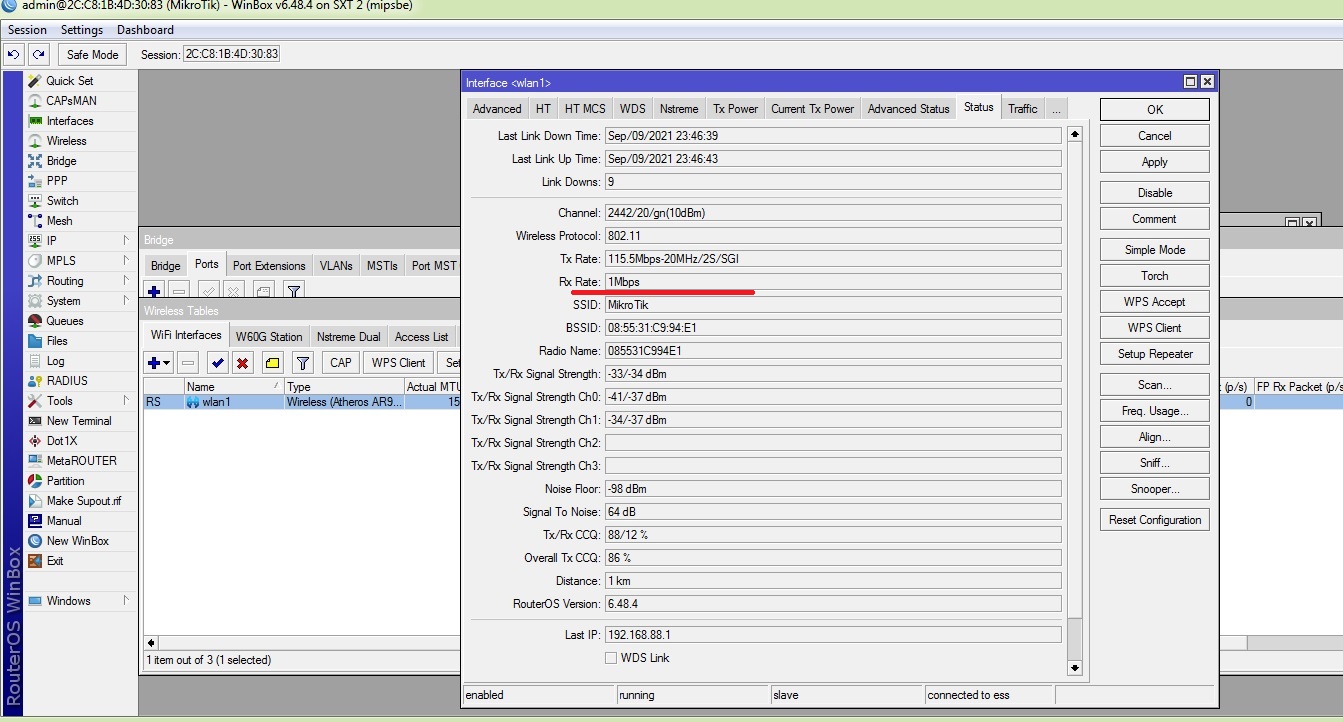The height and width of the screenshot is (722, 1343).
Task: Open Quick Set from the sidebar
Action: click(x=69, y=81)
